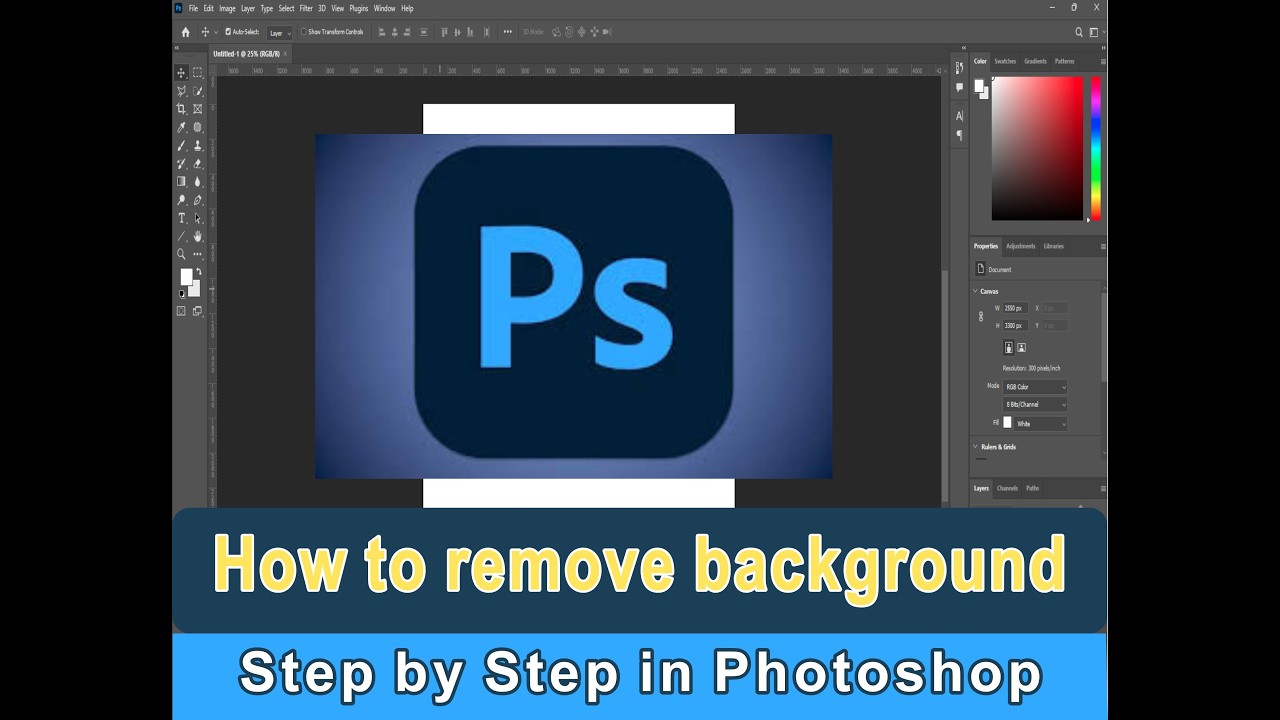Select the Eraser tool
The height and width of the screenshot is (720, 1280).
(x=197, y=163)
